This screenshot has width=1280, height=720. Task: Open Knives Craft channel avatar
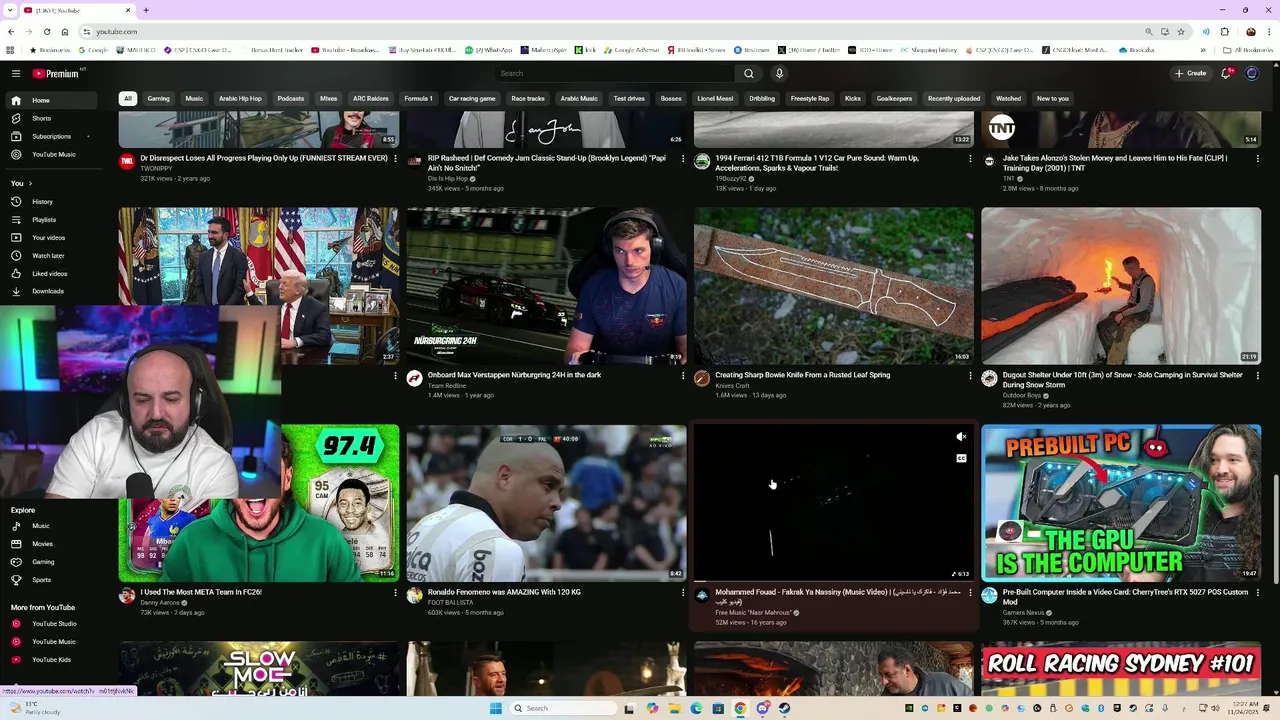702,378
